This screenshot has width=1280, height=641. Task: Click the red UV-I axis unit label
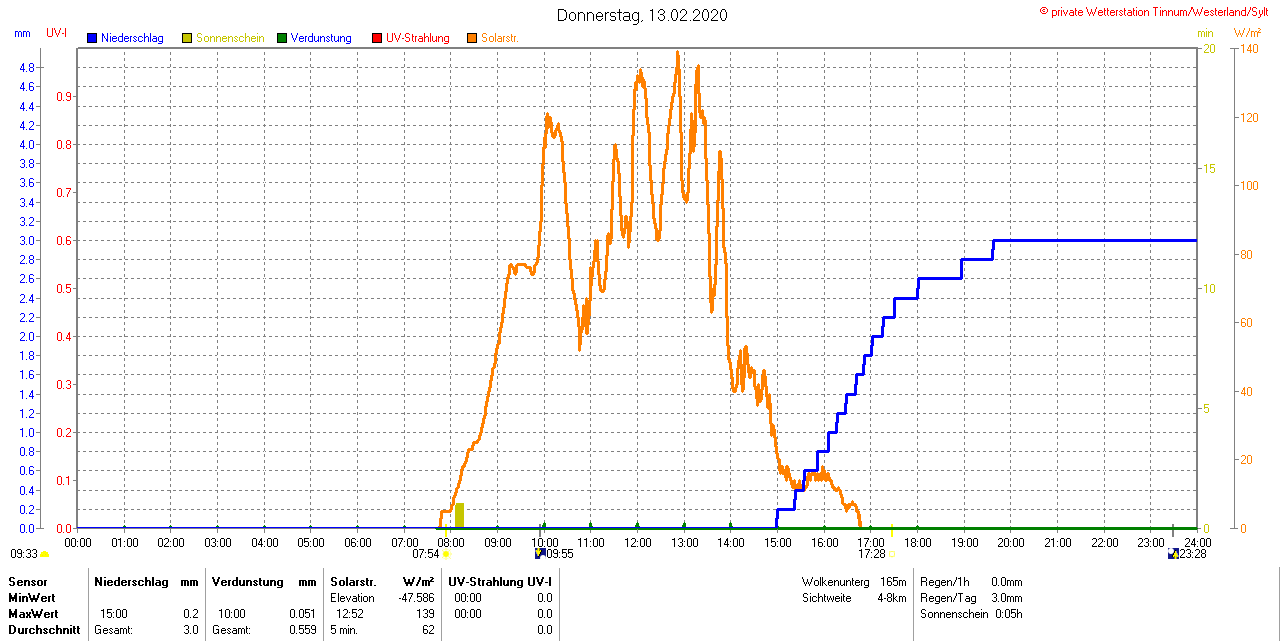[x=57, y=33]
